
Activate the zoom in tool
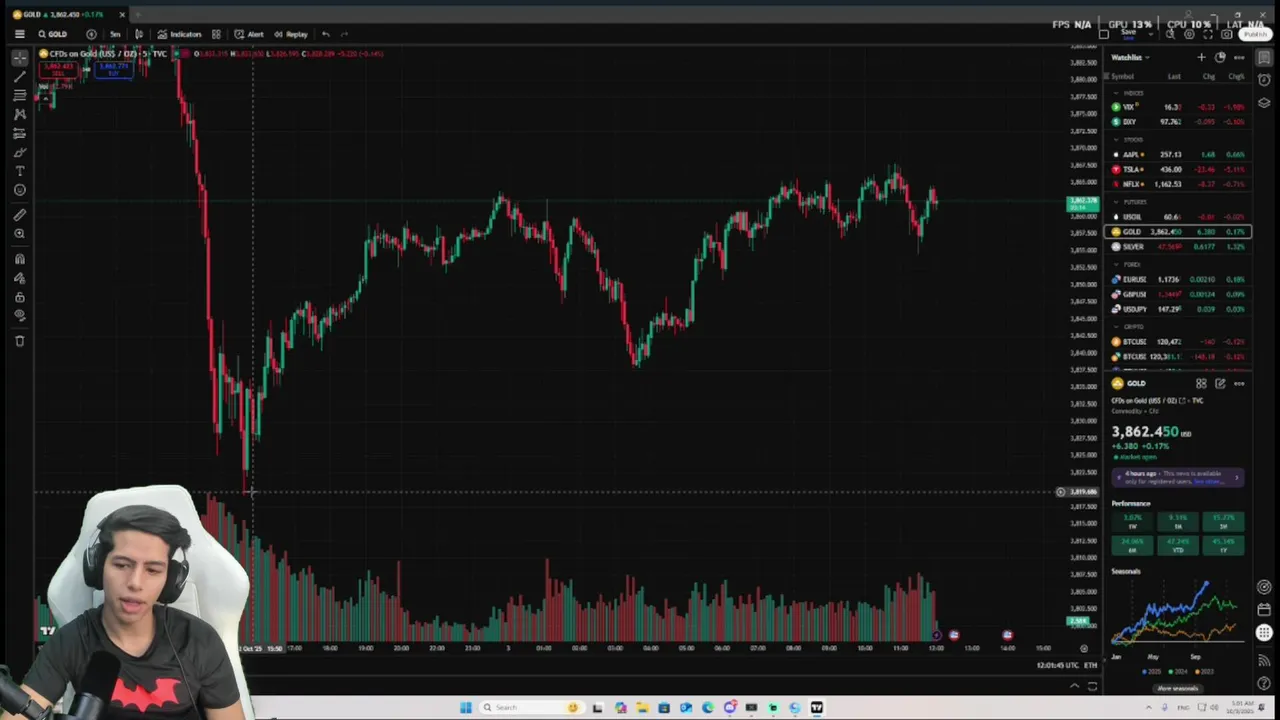[19, 234]
